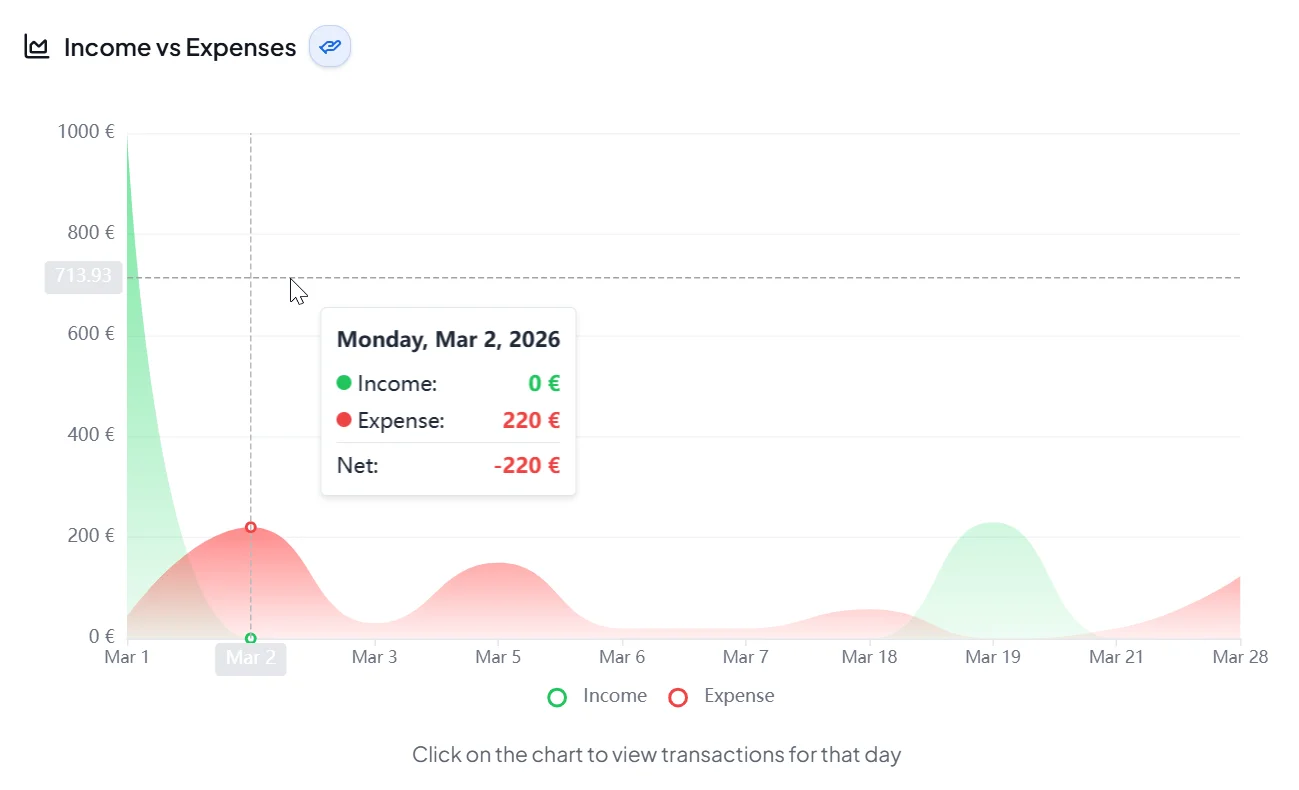The height and width of the screenshot is (790, 1299).
Task: Toggle the Income series via its legend label
Action: (x=614, y=696)
